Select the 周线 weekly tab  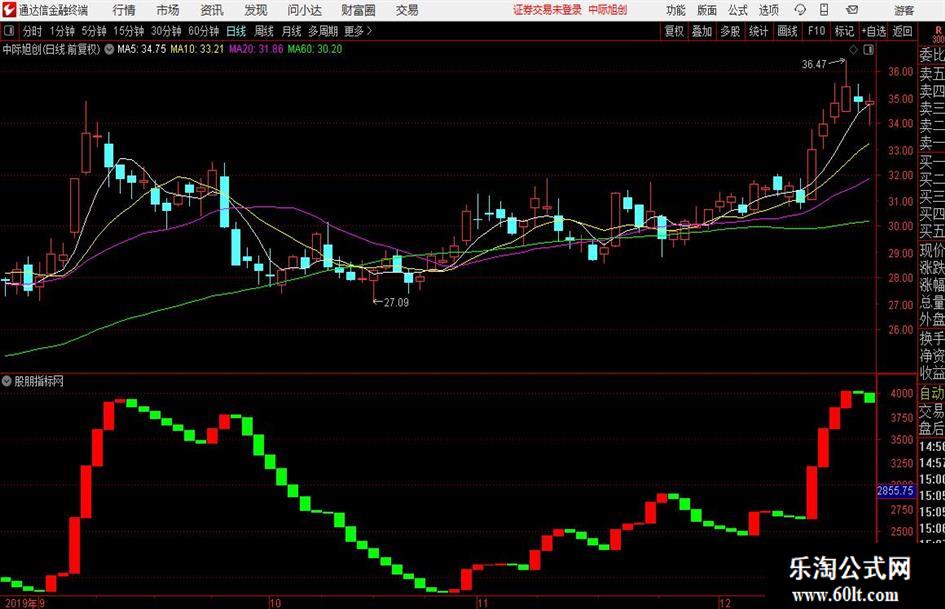pyautogui.click(x=263, y=31)
